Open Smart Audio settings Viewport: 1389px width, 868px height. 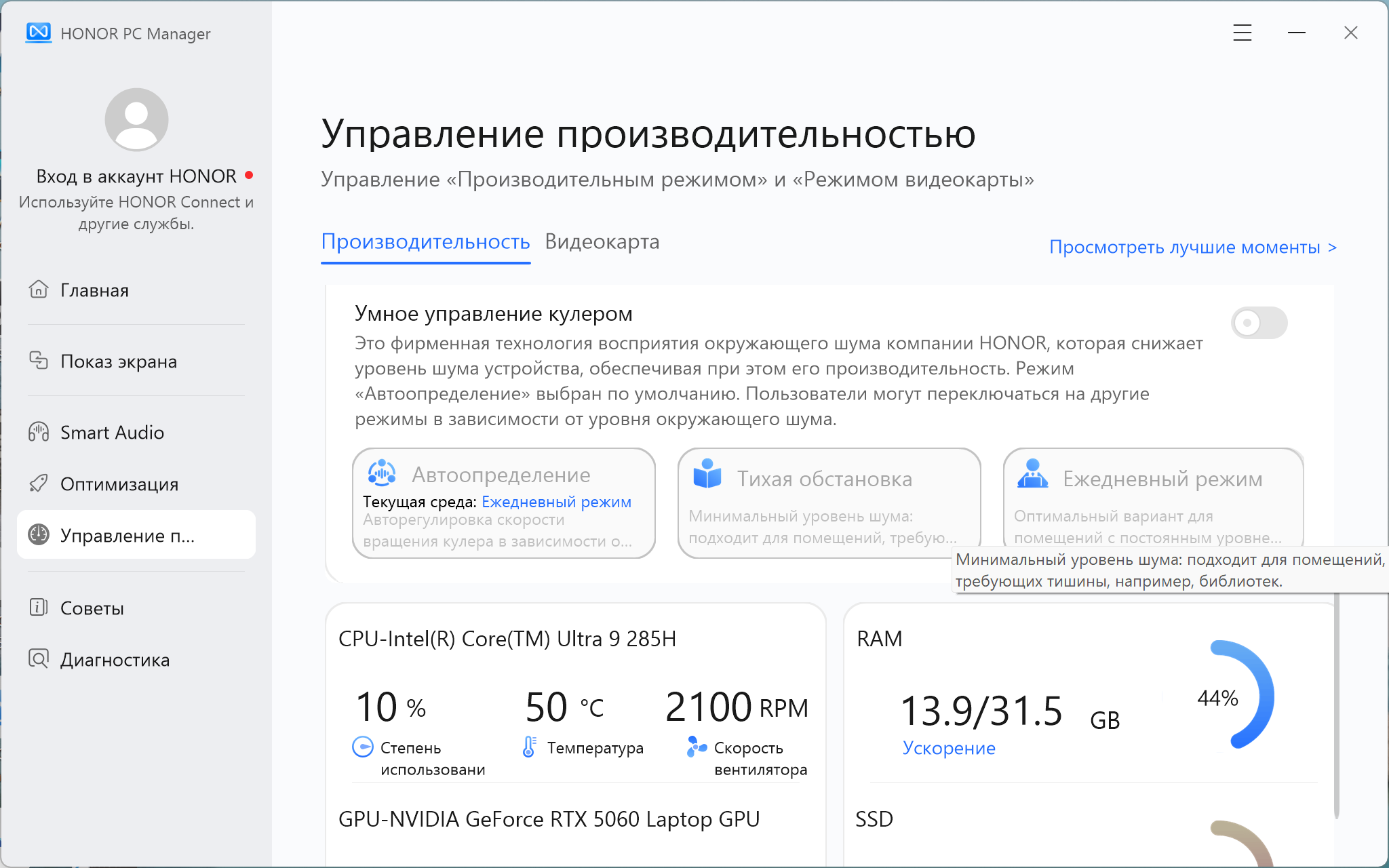tap(112, 432)
